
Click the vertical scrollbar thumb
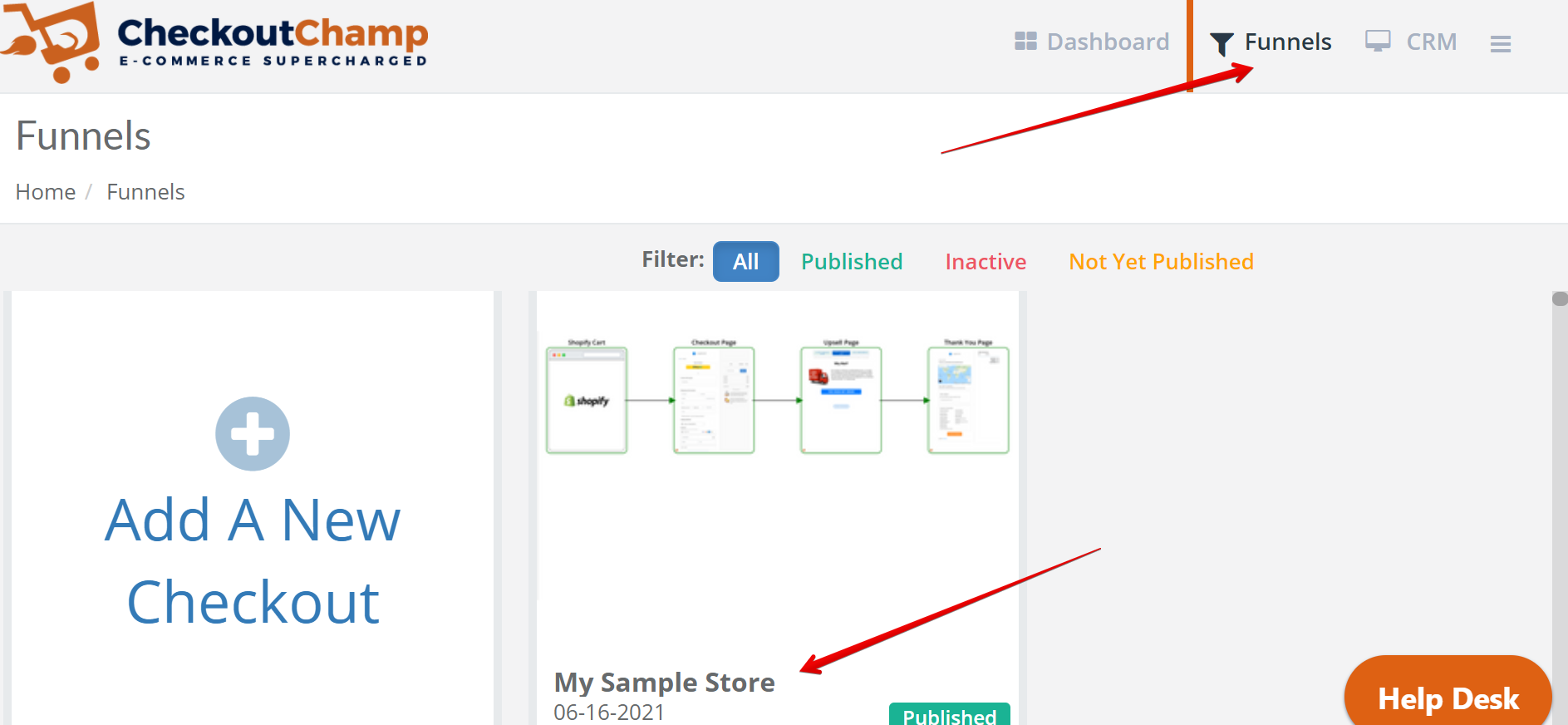tap(1560, 299)
